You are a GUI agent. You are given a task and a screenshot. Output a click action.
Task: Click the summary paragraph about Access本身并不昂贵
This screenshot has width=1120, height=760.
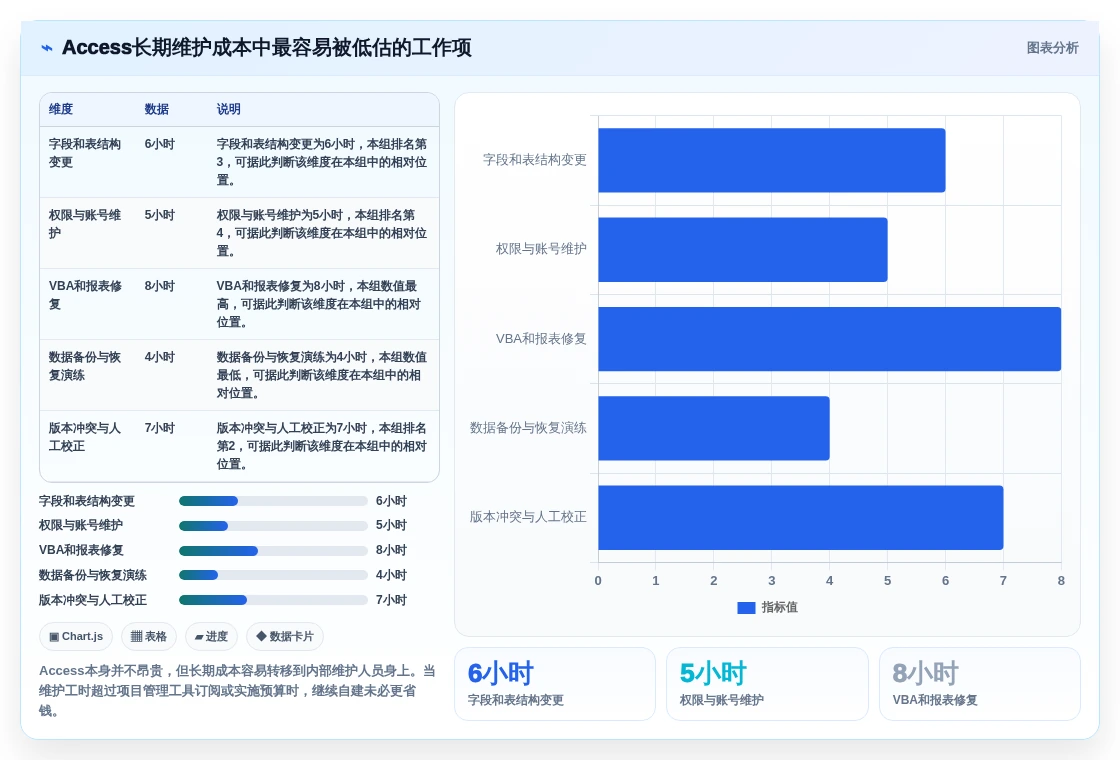pos(237,691)
